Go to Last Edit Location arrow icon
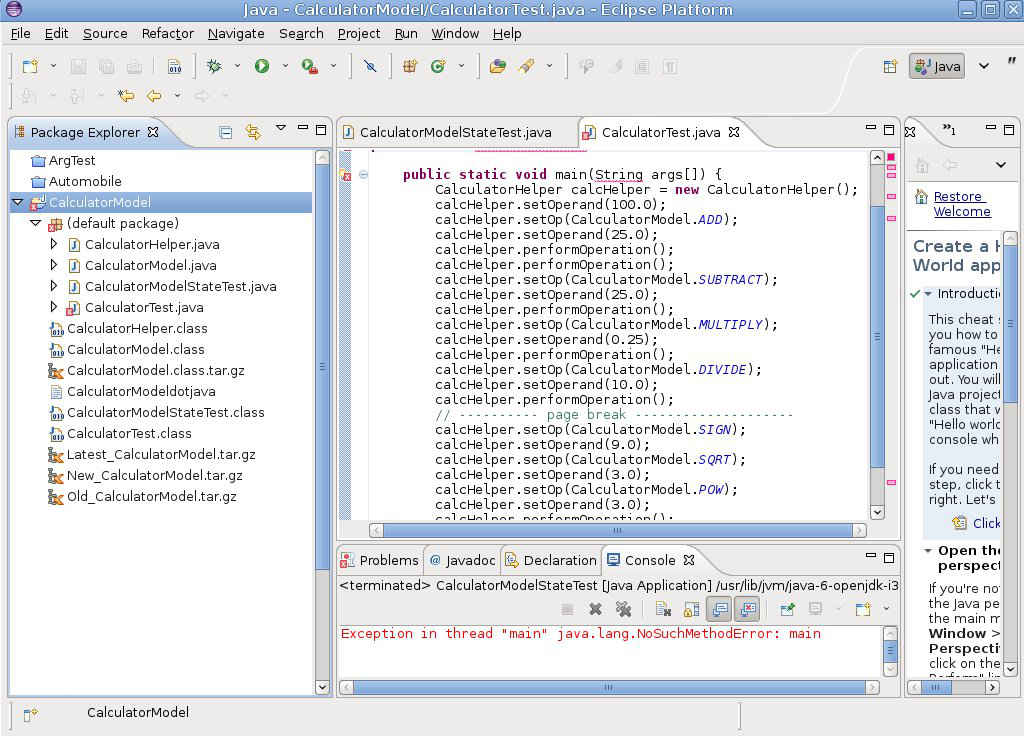The image size is (1024, 736). click(125, 96)
